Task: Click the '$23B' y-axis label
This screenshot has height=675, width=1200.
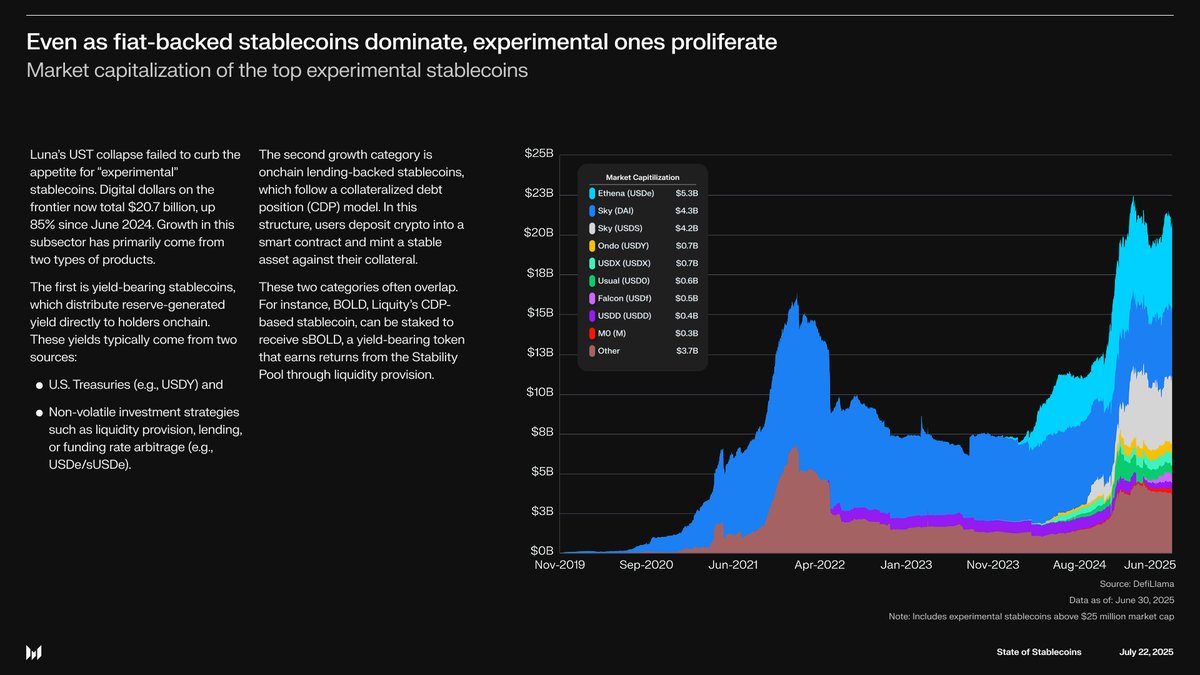Action: [538, 193]
